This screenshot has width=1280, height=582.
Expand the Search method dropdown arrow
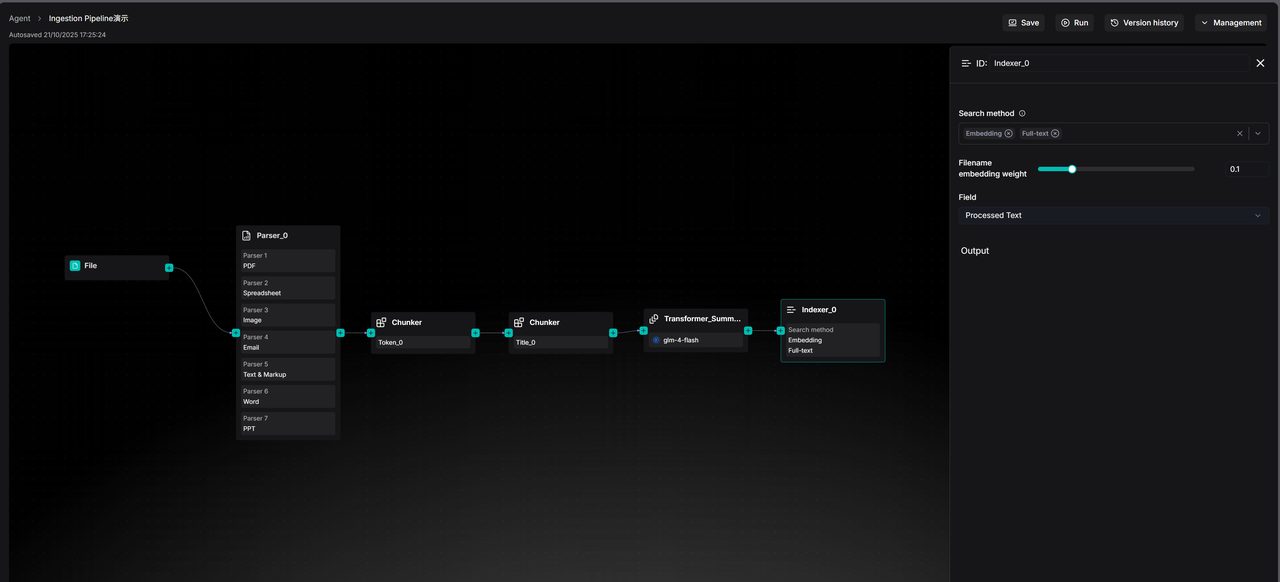(x=1258, y=134)
